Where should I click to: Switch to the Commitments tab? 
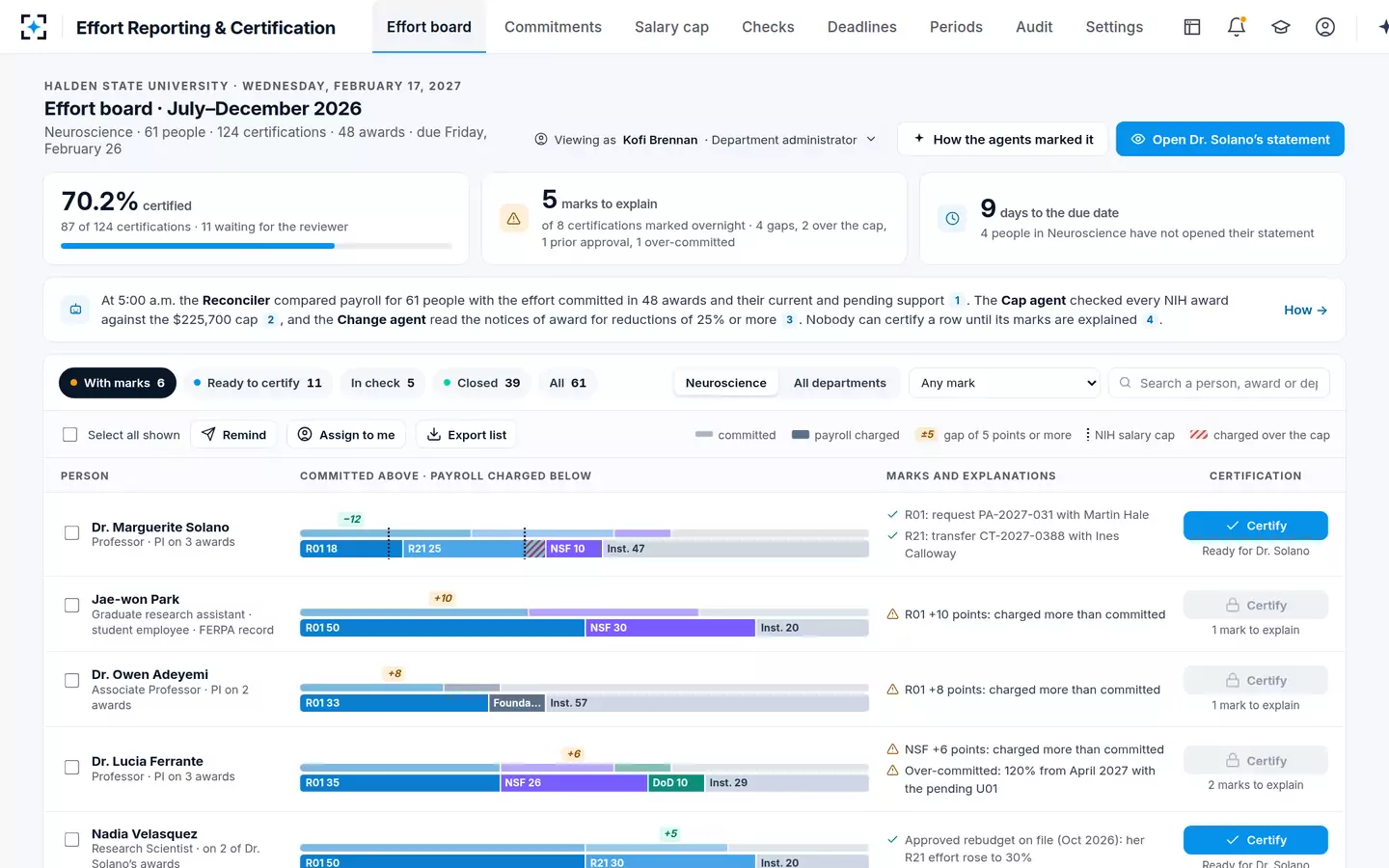coord(553,27)
